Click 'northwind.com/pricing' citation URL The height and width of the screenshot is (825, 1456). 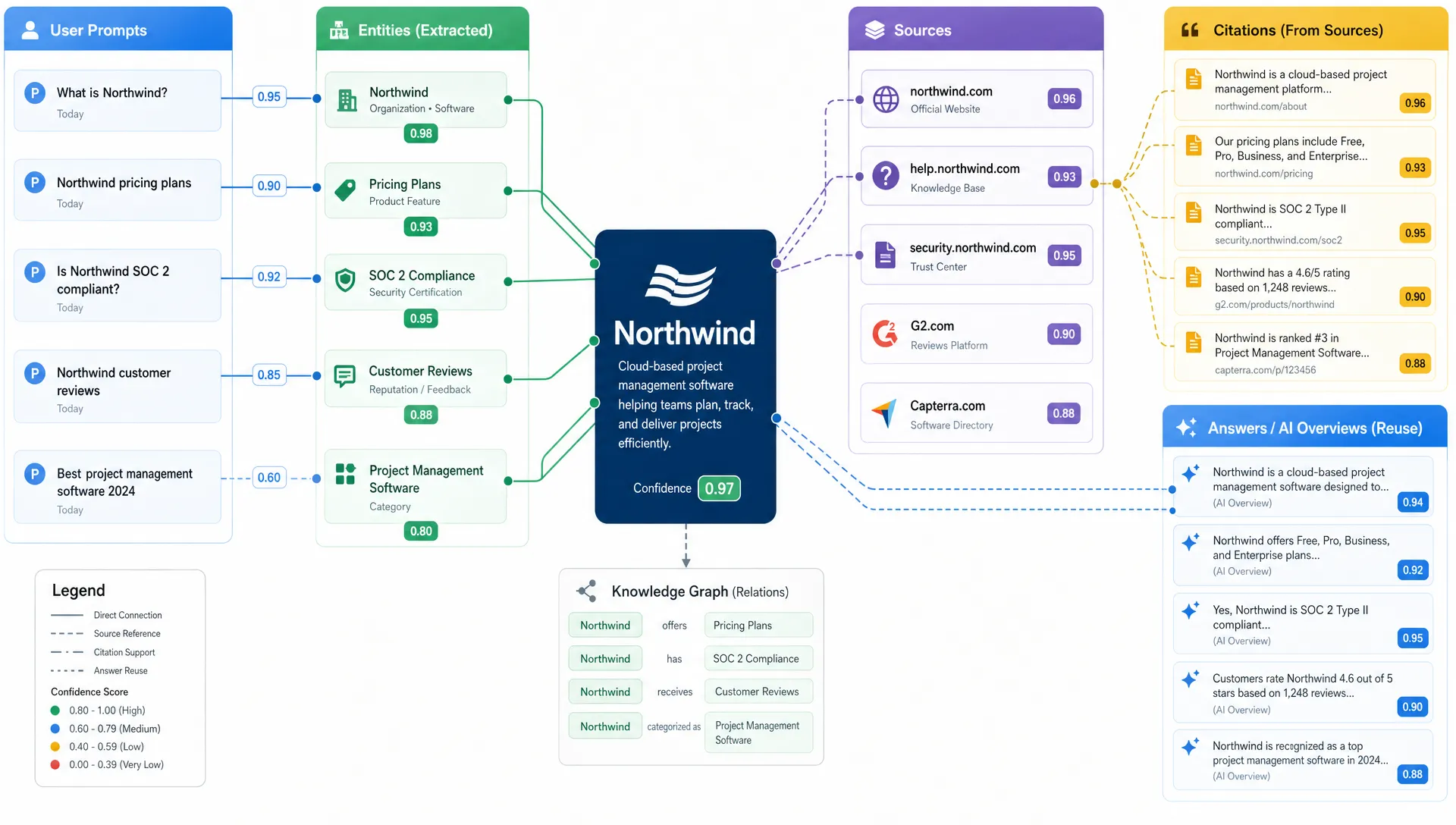click(x=1263, y=174)
